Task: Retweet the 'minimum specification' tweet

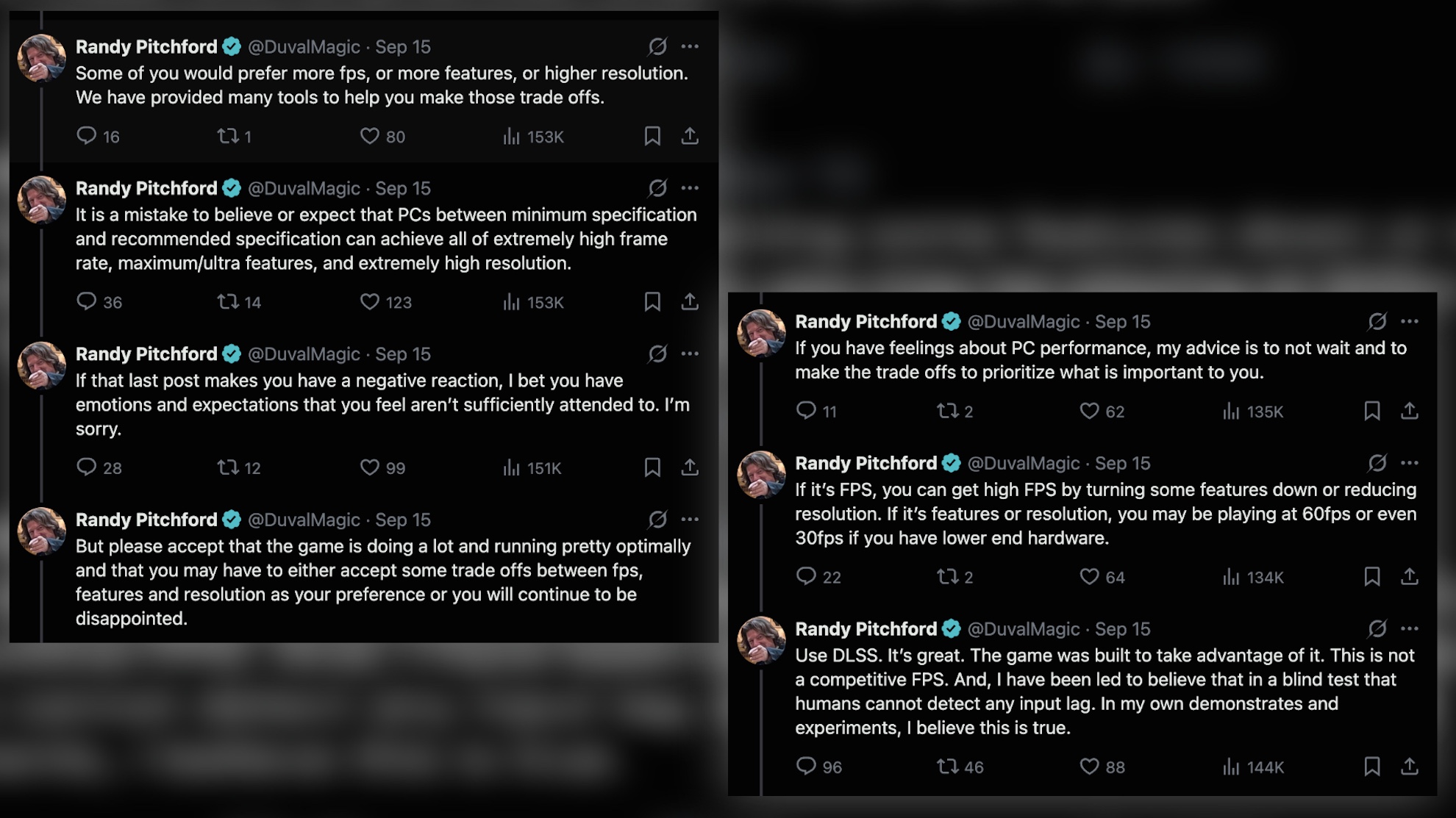Action: pyautogui.click(x=228, y=301)
